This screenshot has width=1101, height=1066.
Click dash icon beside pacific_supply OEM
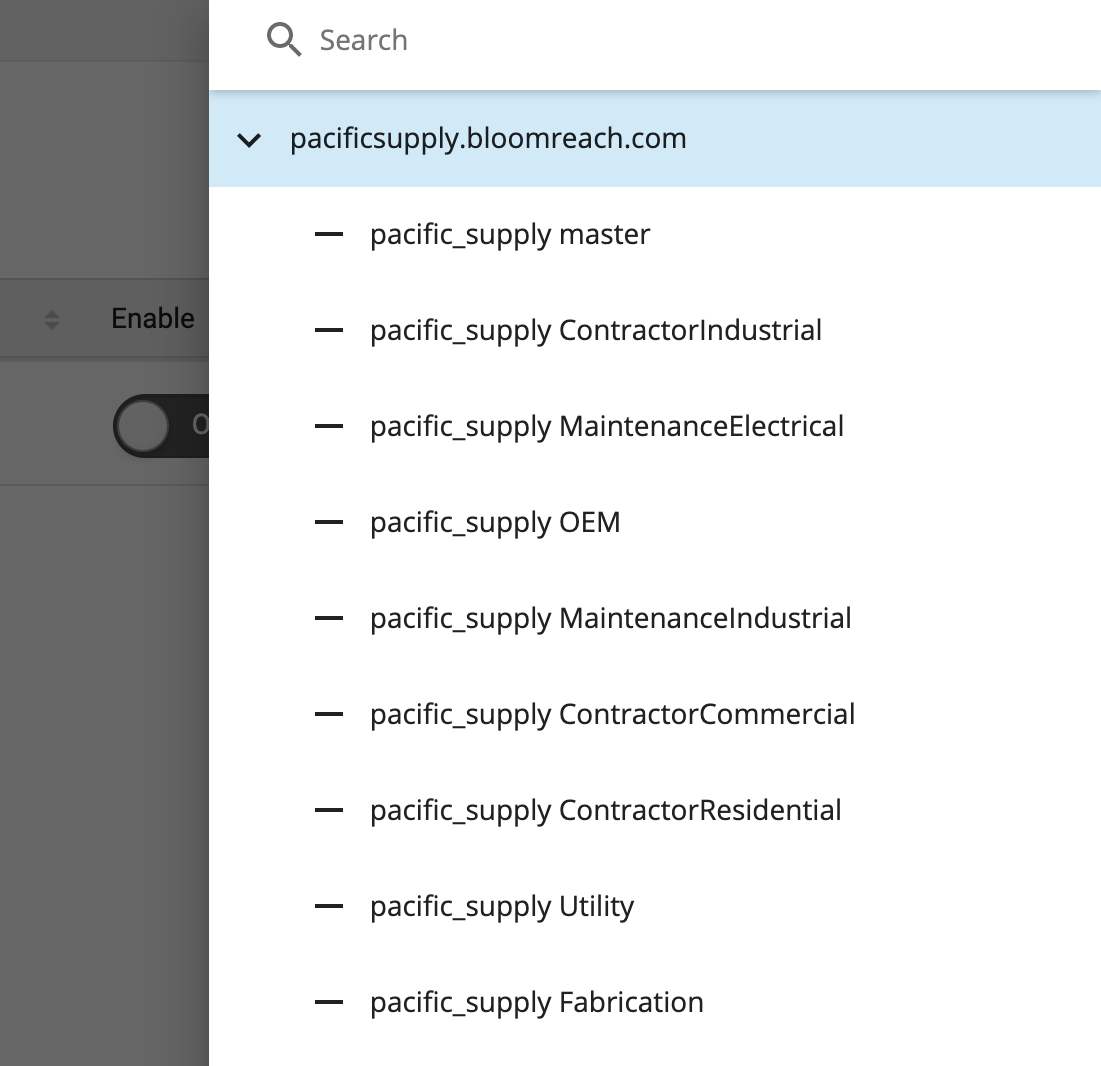click(x=329, y=522)
